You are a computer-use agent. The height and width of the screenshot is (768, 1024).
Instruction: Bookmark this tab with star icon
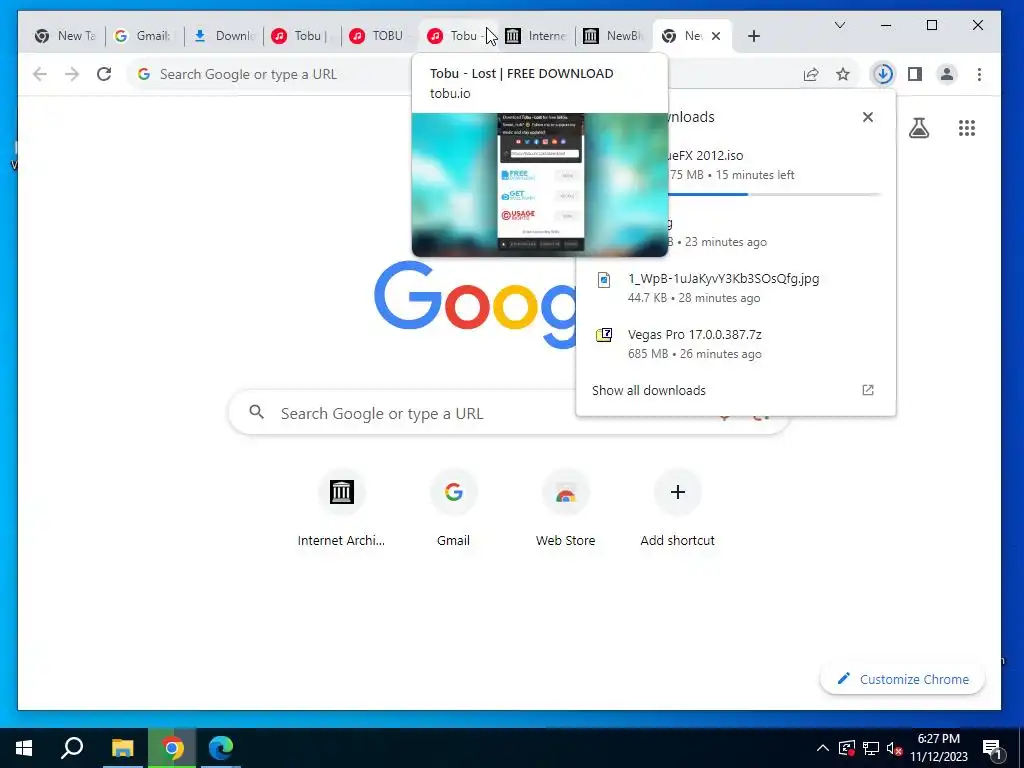pyautogui.click(x=843, y=74)
